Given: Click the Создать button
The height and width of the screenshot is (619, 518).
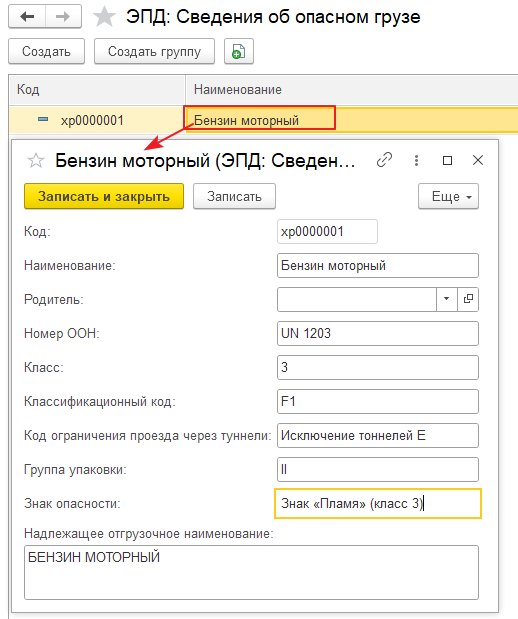Looking at the screenshot, I should pos(47,51).
